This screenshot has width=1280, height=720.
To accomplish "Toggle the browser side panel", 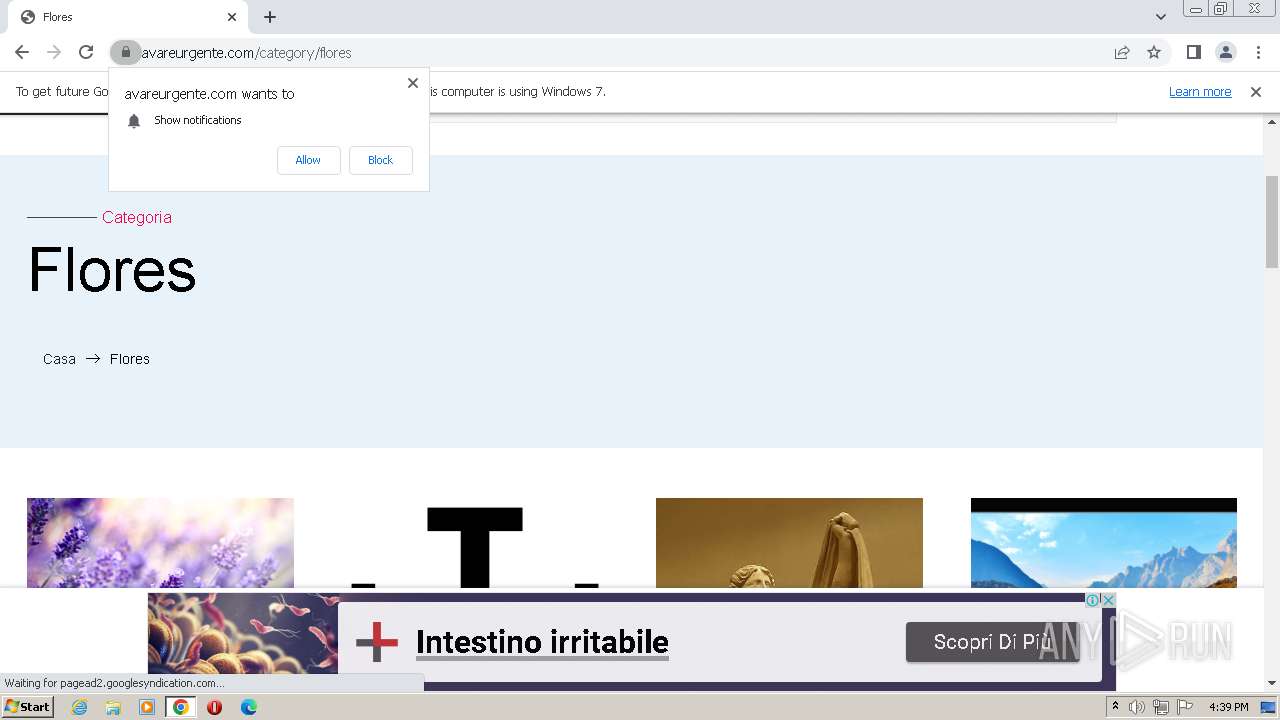I will tap(1193, 52).
